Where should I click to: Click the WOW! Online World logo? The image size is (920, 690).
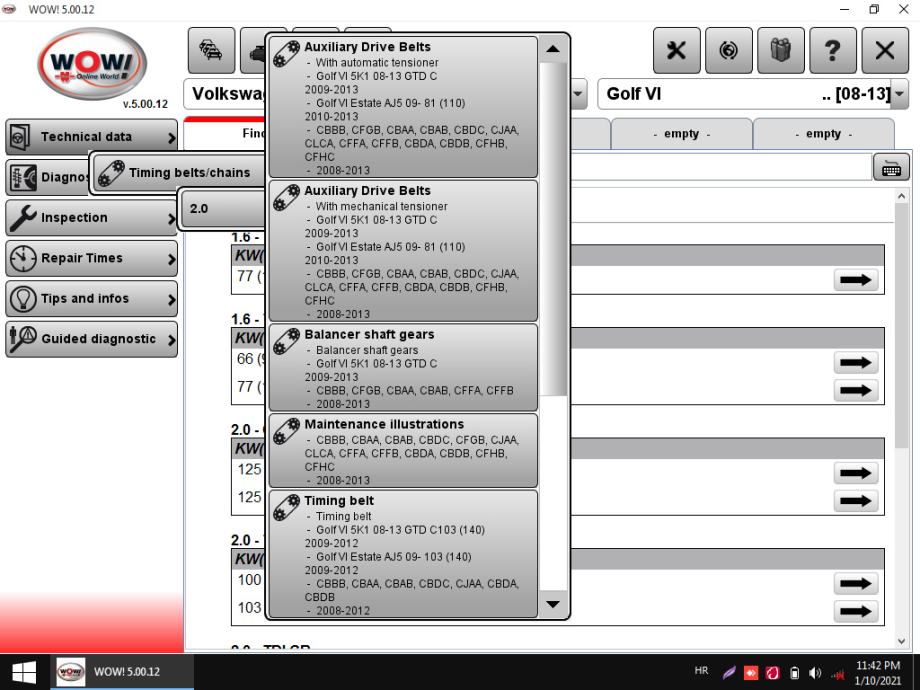[92, 63]
